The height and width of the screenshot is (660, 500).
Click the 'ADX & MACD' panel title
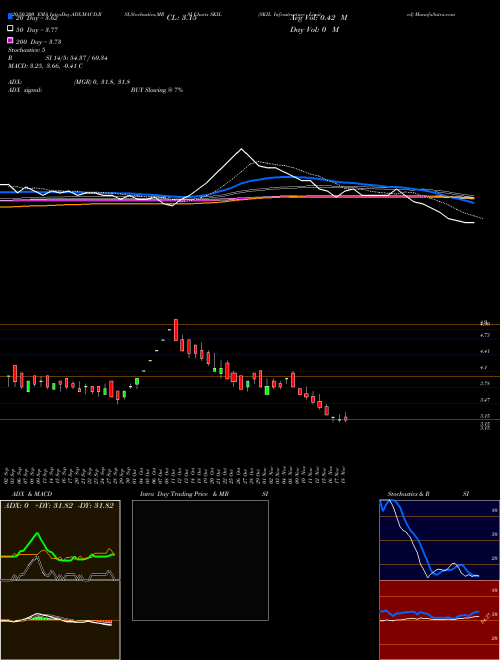[32, 494]
